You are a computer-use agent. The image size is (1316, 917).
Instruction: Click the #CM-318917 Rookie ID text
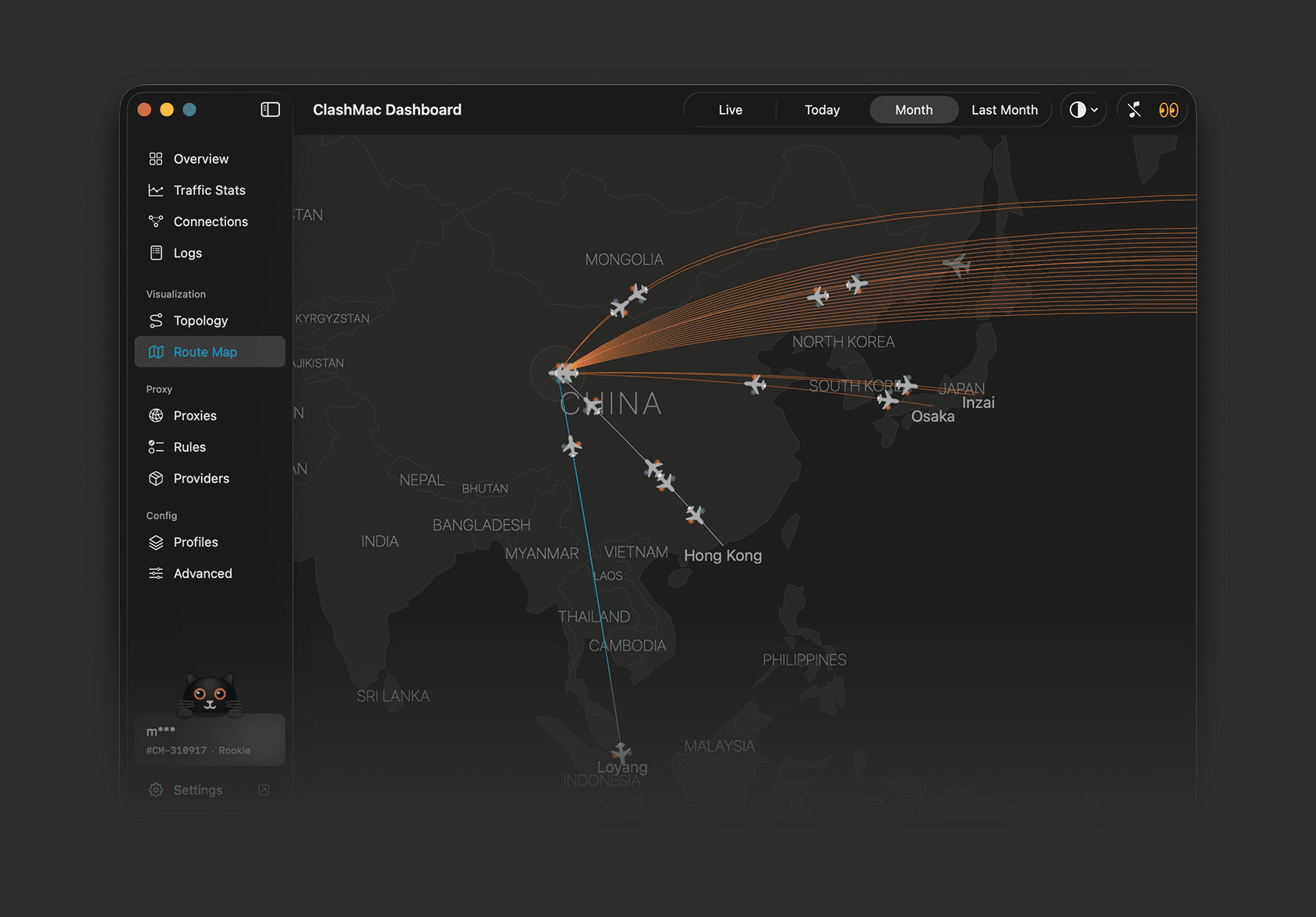(x=198, y=750)
